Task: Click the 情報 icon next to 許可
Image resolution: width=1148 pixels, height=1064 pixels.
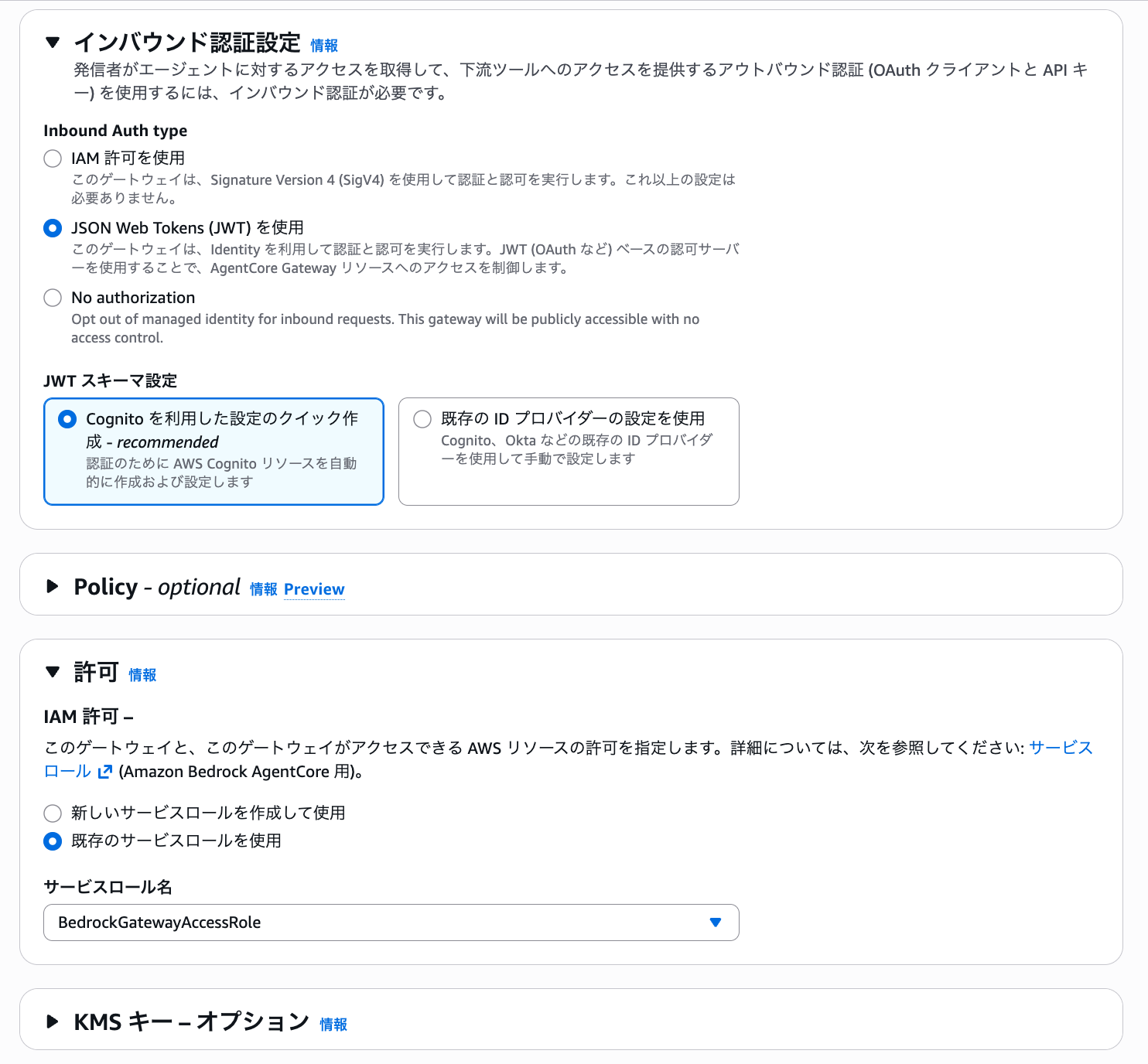Action: [x=142, y=675]
